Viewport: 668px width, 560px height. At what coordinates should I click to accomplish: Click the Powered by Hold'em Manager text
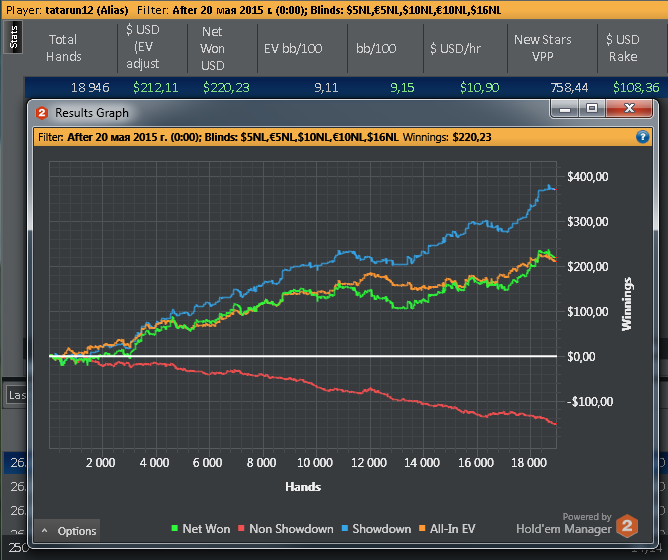click(564, 524)
